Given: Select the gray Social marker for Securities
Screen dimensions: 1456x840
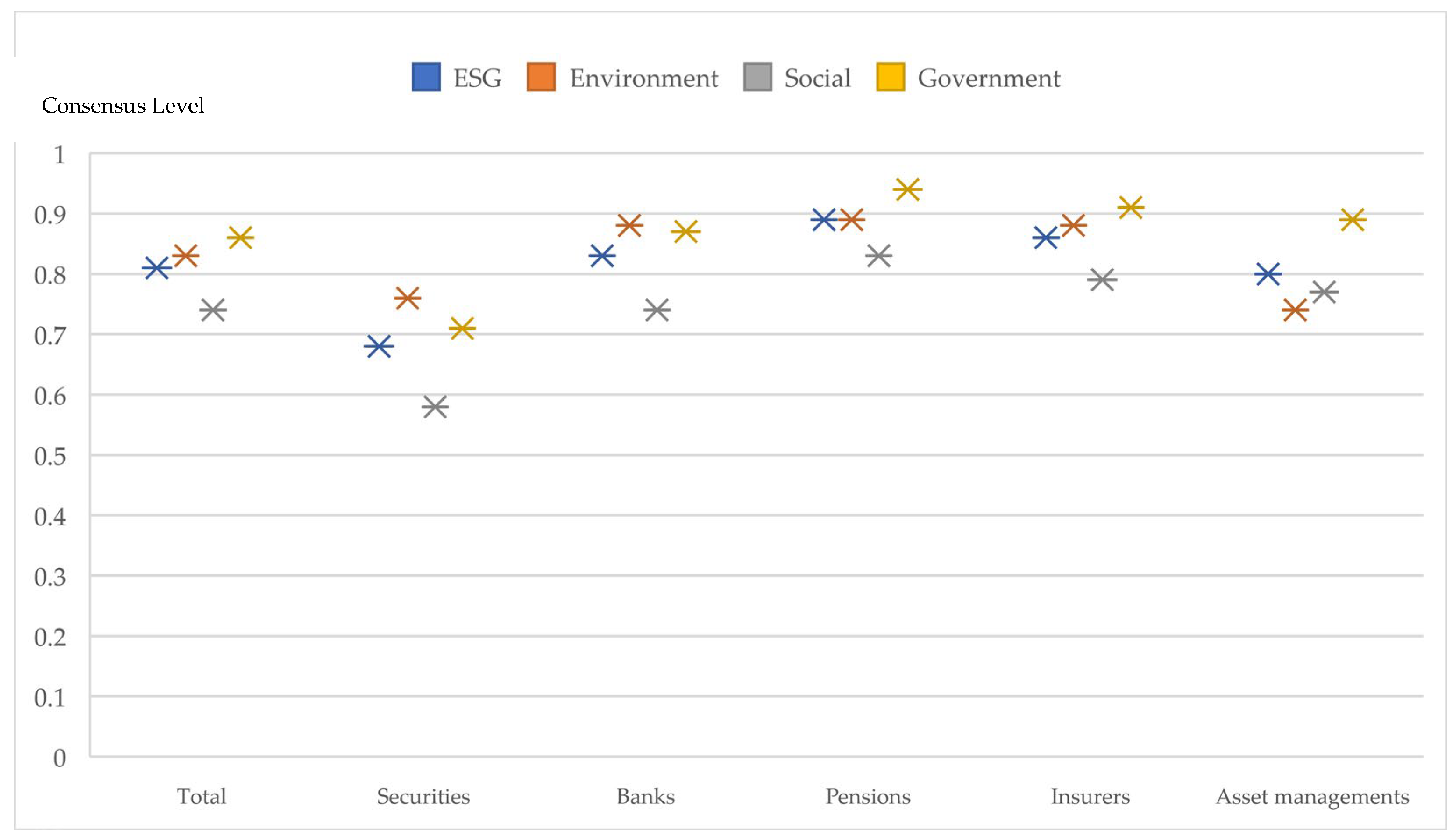Looking at the screenshot, I should 434,407.
